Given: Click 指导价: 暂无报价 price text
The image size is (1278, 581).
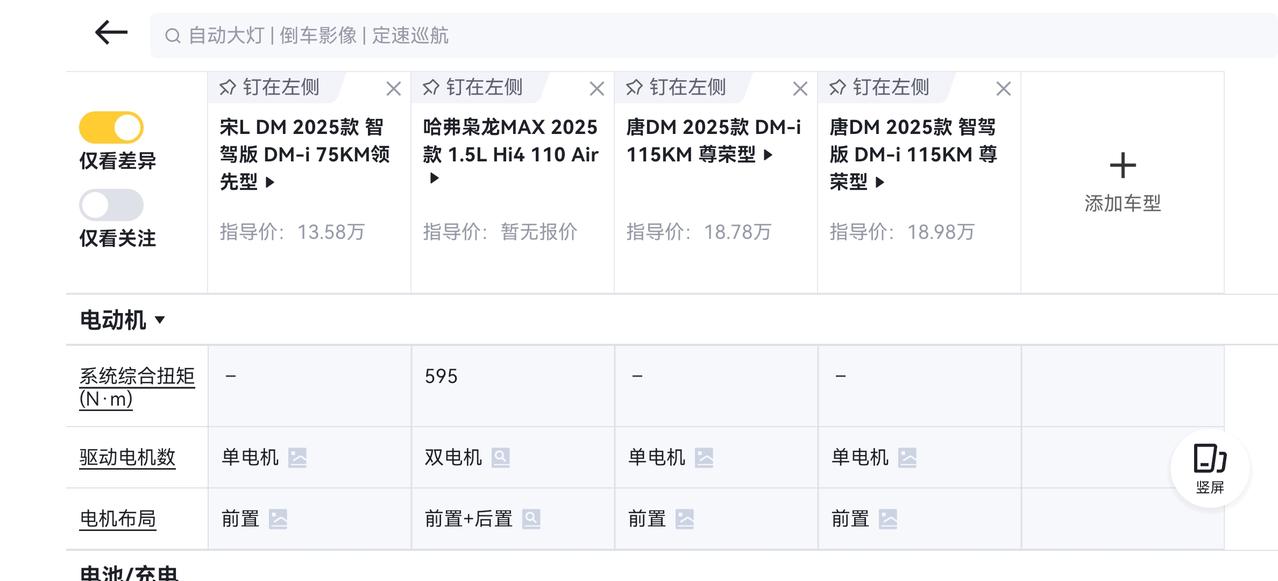Looking at the screenshot, I should tap(500, 232).
